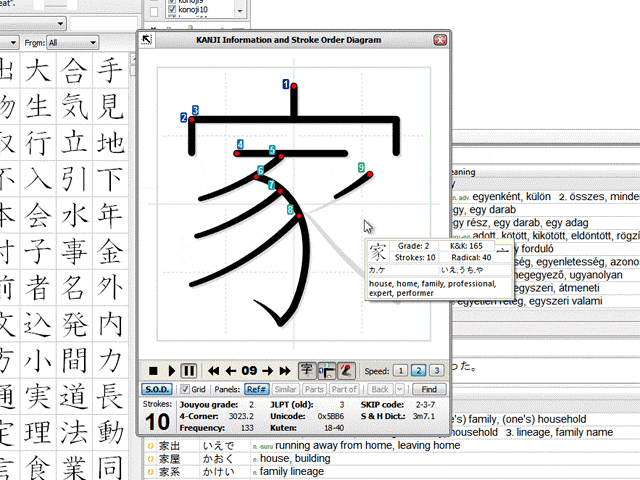This screenshot has height=480, width=640.
Task: Click the Frequency value 133
Action: pyautogui.click(x=247, y=428)
